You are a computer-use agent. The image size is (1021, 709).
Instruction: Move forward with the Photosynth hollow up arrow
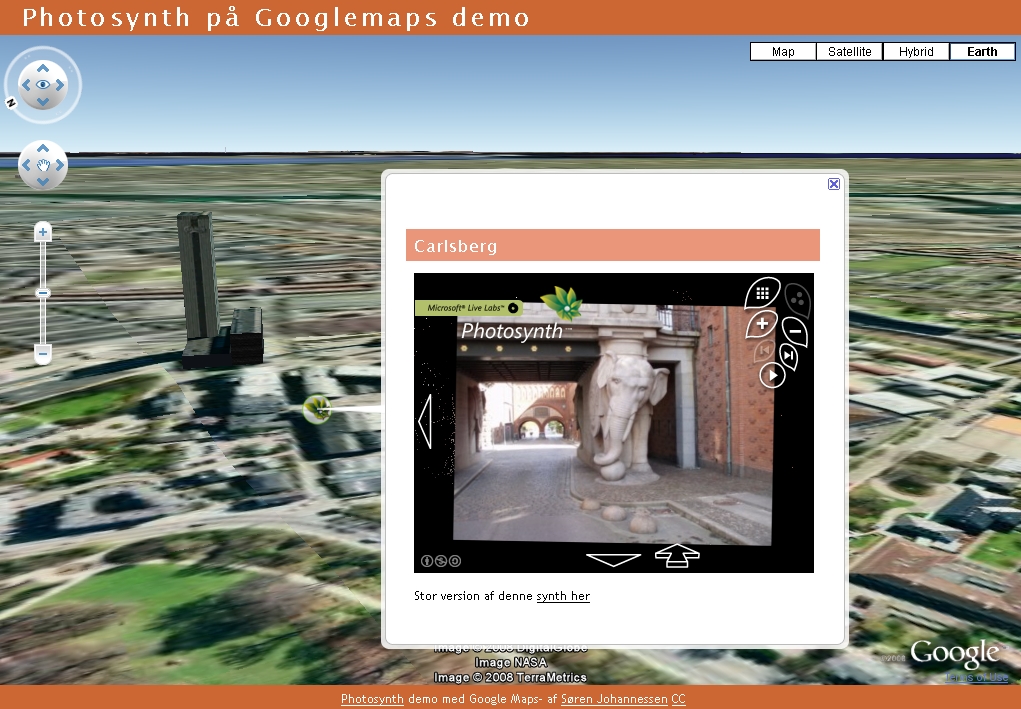677,555
